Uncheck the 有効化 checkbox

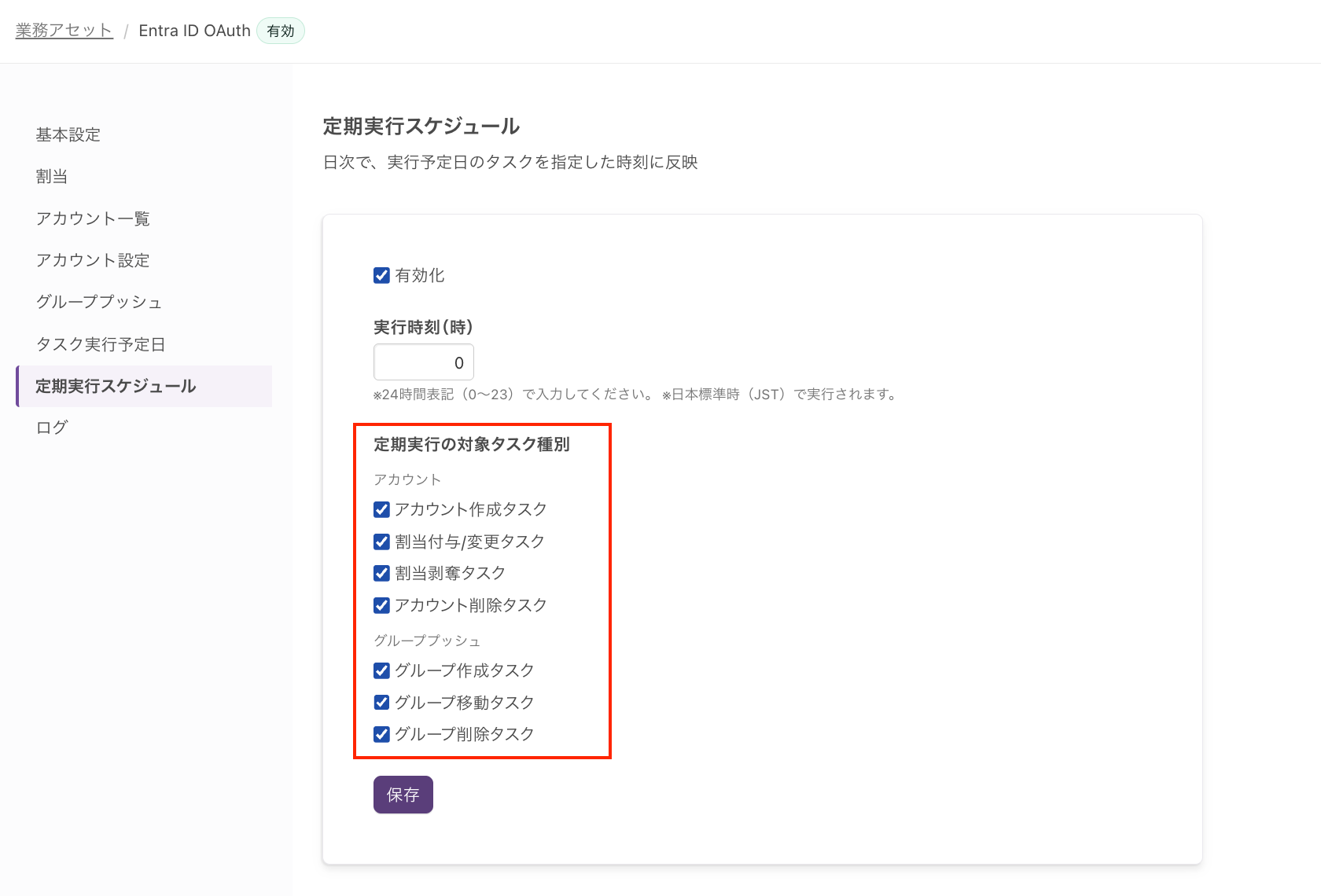[x=381, y=275]
